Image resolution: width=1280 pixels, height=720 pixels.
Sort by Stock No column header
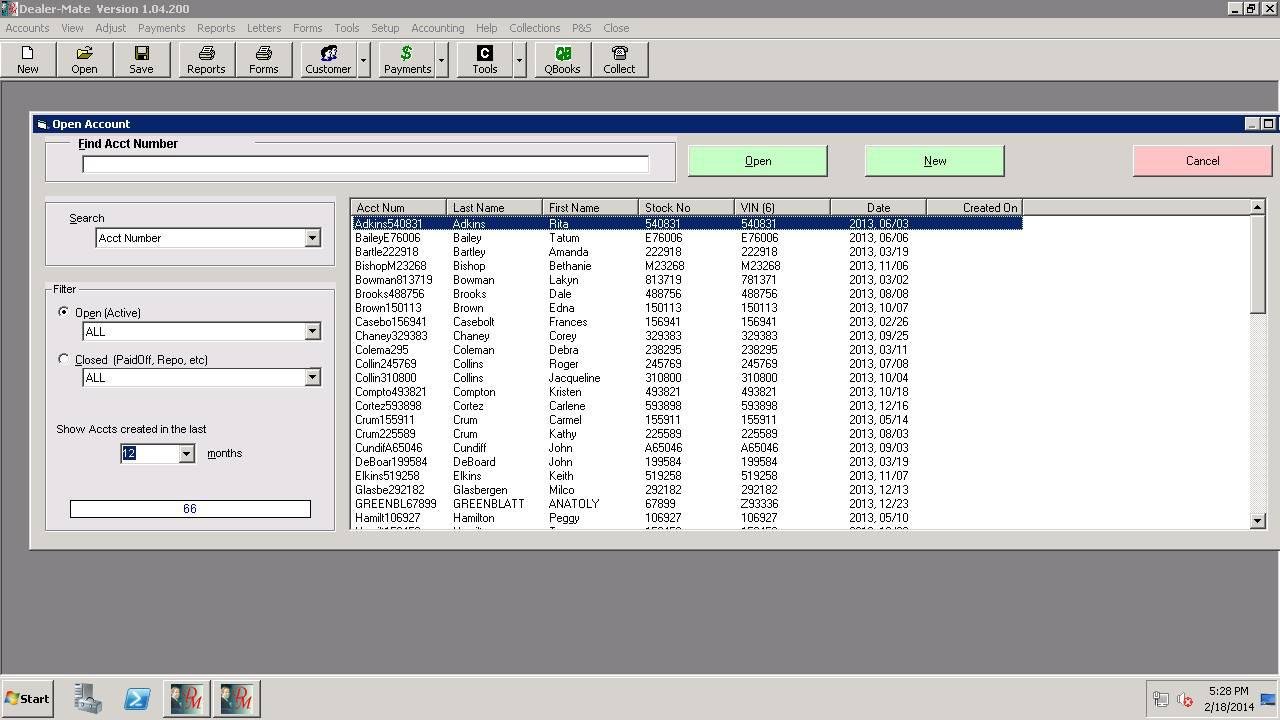(686, 208)
